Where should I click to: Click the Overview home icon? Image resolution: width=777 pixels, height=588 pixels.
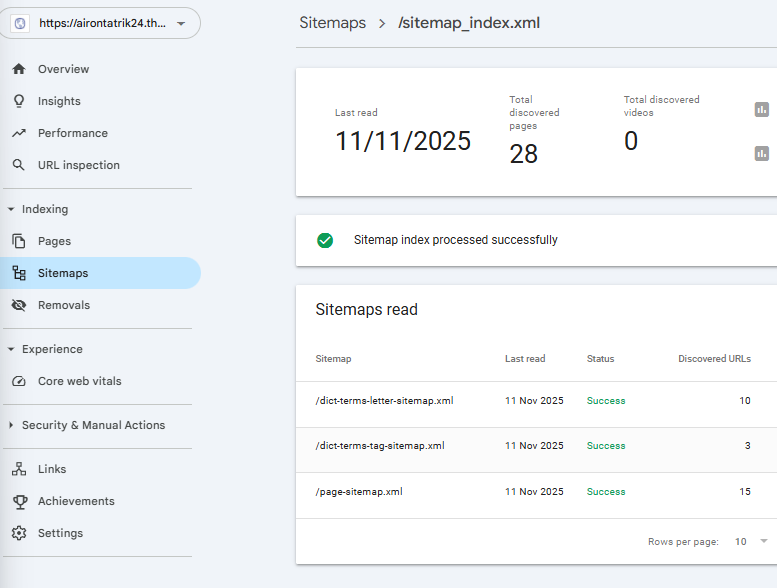(18, 69)
